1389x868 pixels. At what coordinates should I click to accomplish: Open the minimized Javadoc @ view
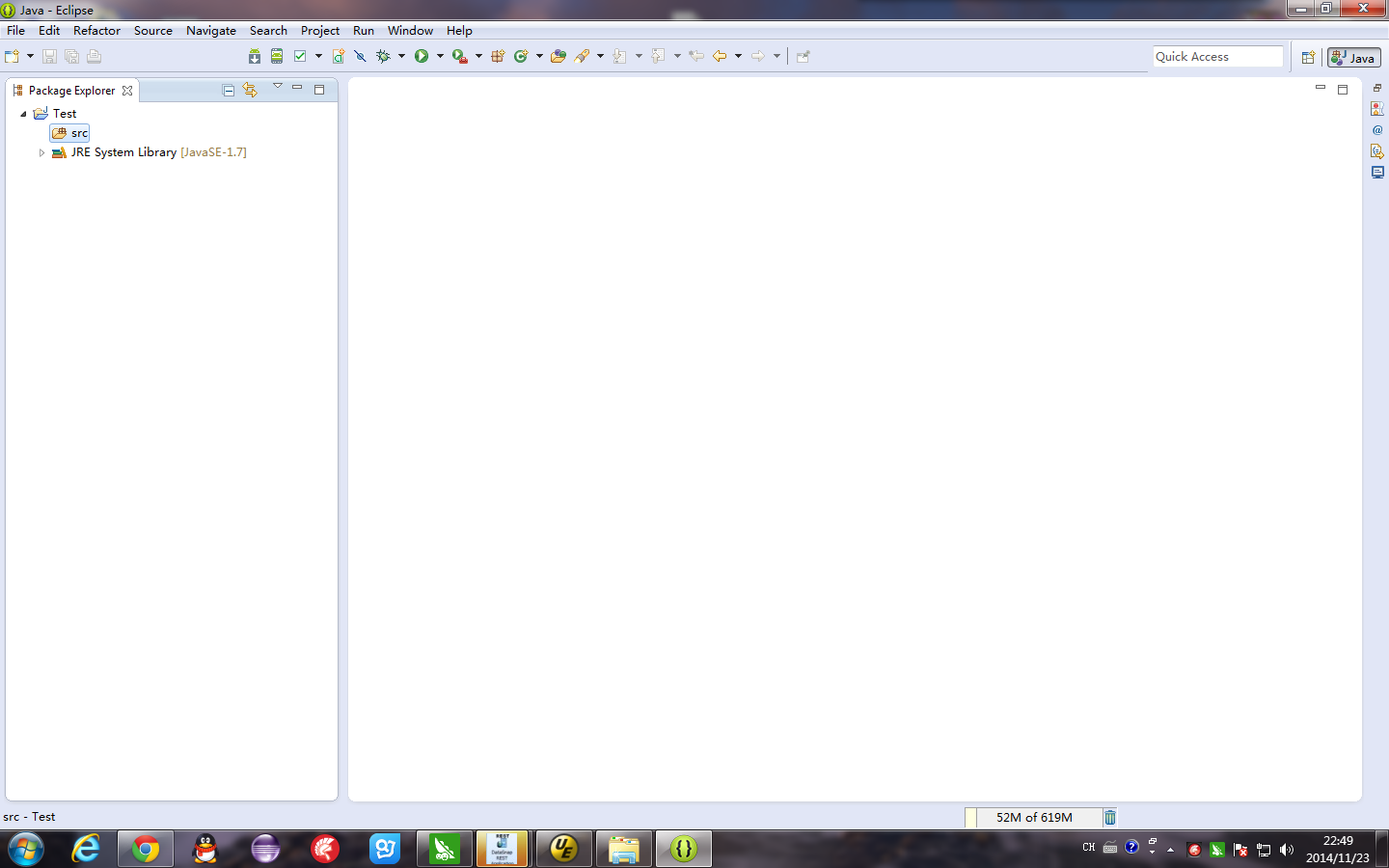click(x=1377, y=130)
